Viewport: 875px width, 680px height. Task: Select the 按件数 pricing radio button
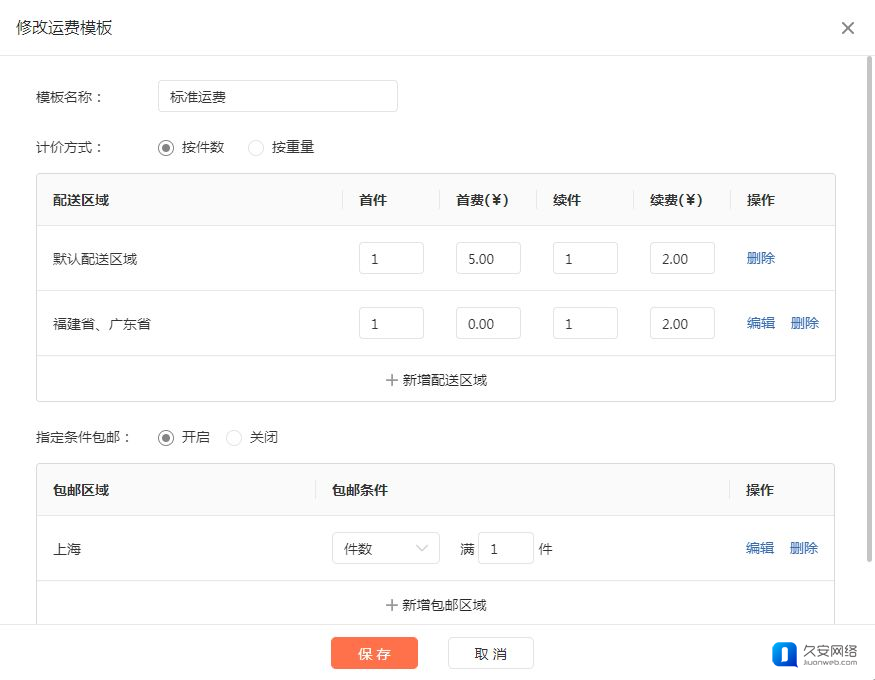166,148
